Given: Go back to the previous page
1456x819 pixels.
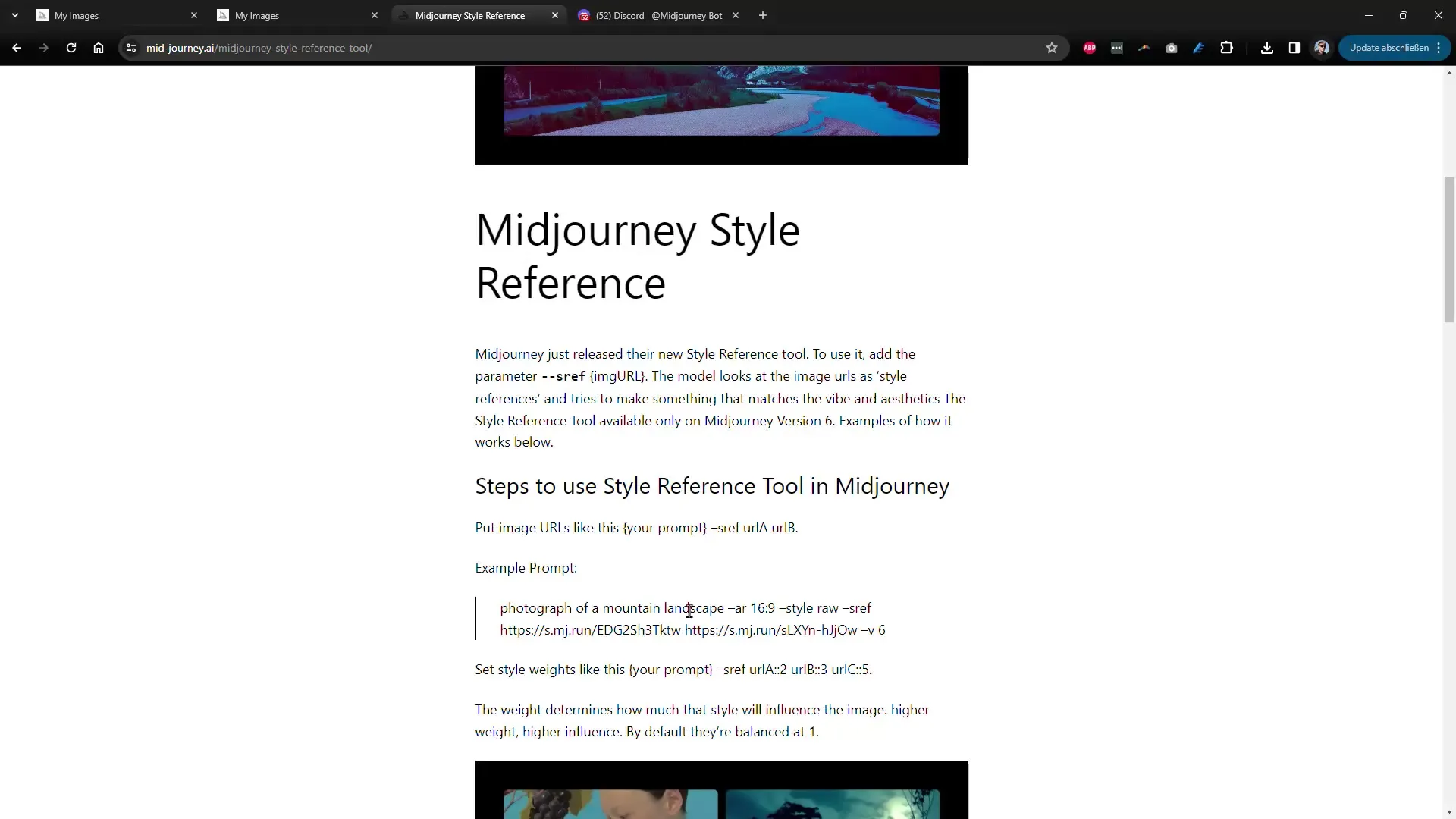Looking at the screenshot, I should tap(17, 48).
